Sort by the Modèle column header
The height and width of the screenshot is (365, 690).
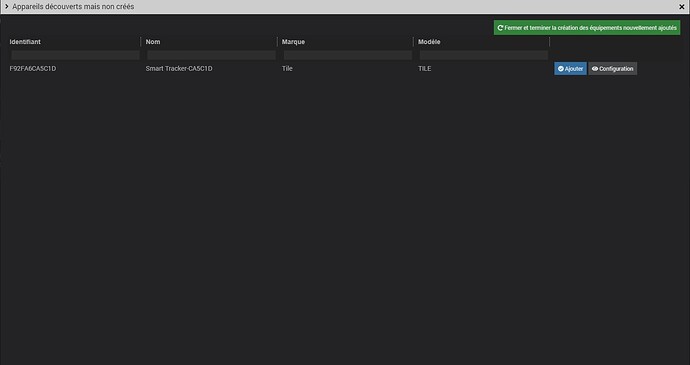tap(429, 42)
